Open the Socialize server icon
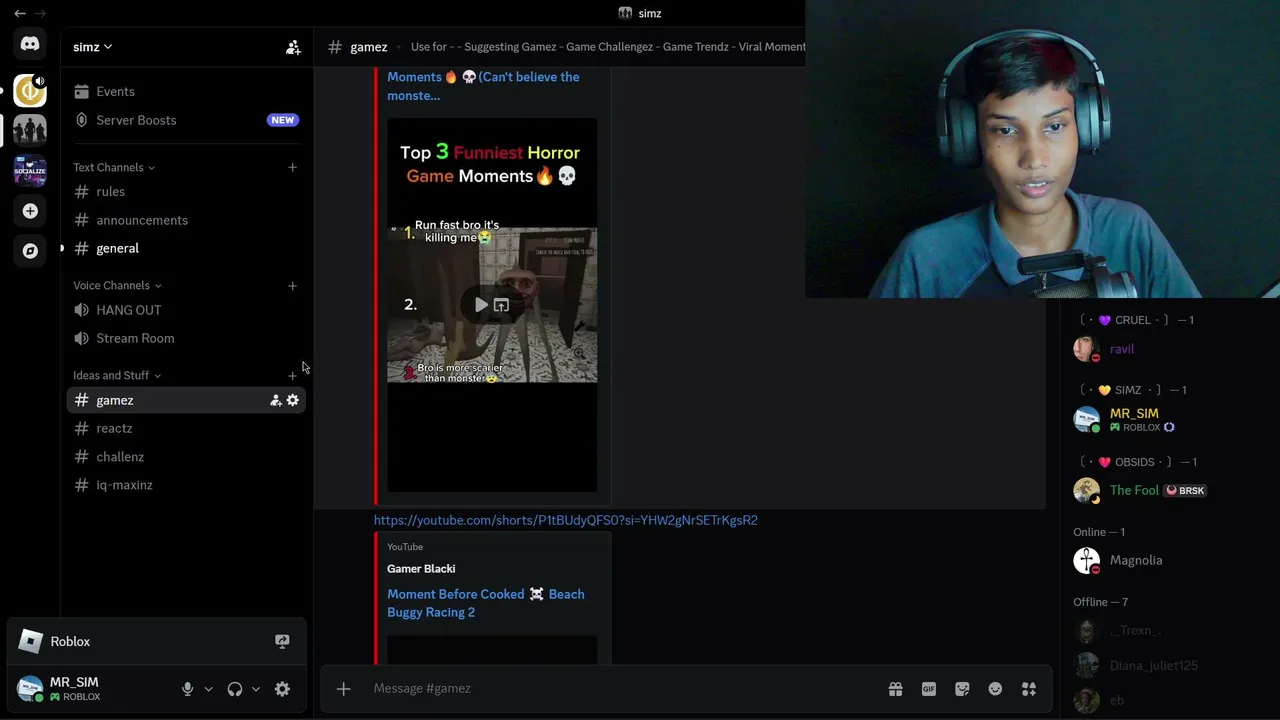Screen dimensions: 1280x720 (30, 170)
